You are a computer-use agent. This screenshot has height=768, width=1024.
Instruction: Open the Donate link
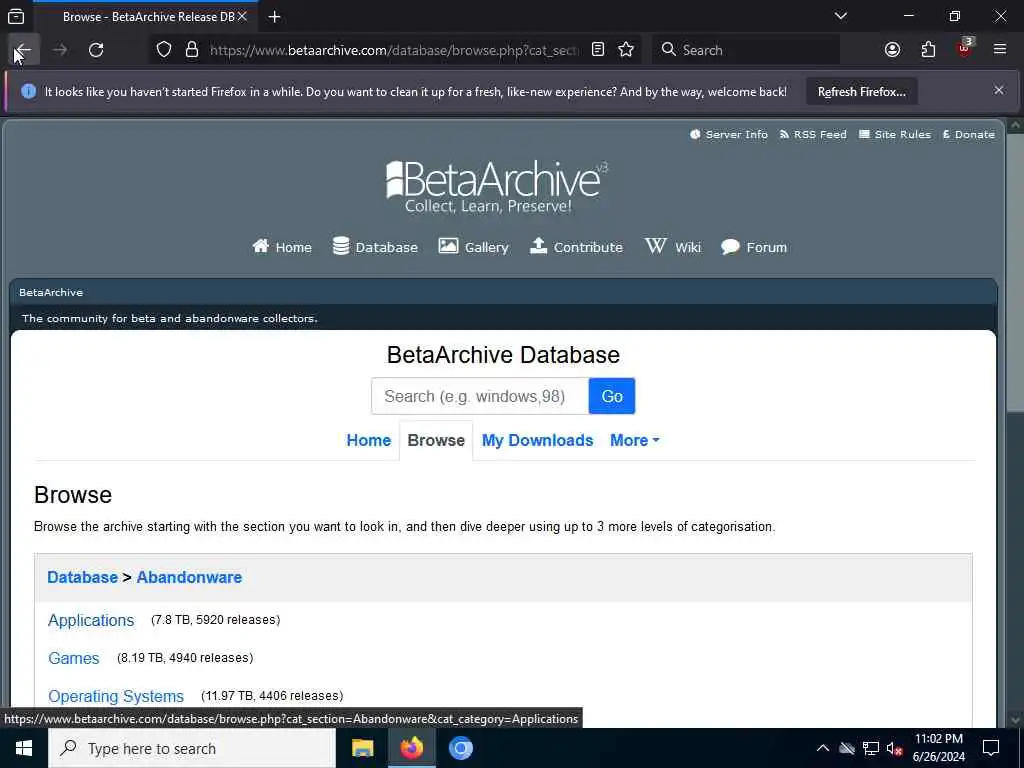pyautogui.click(x=968, y=135)
